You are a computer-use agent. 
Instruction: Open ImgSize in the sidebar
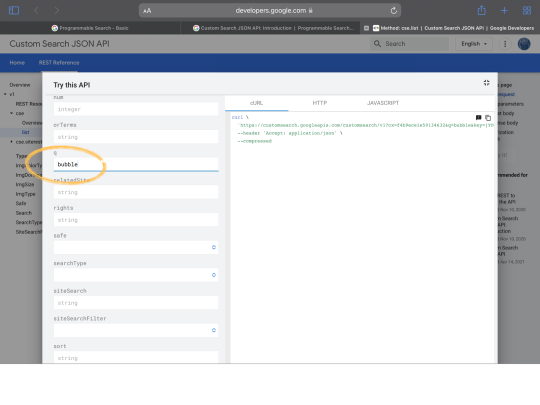pyautogui.click(x=25, y=185)
